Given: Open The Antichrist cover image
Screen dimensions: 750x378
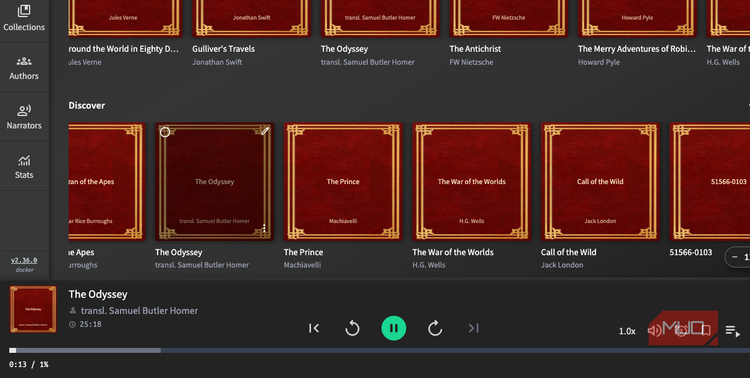Looking at the screenshot, I should [508, 18].
